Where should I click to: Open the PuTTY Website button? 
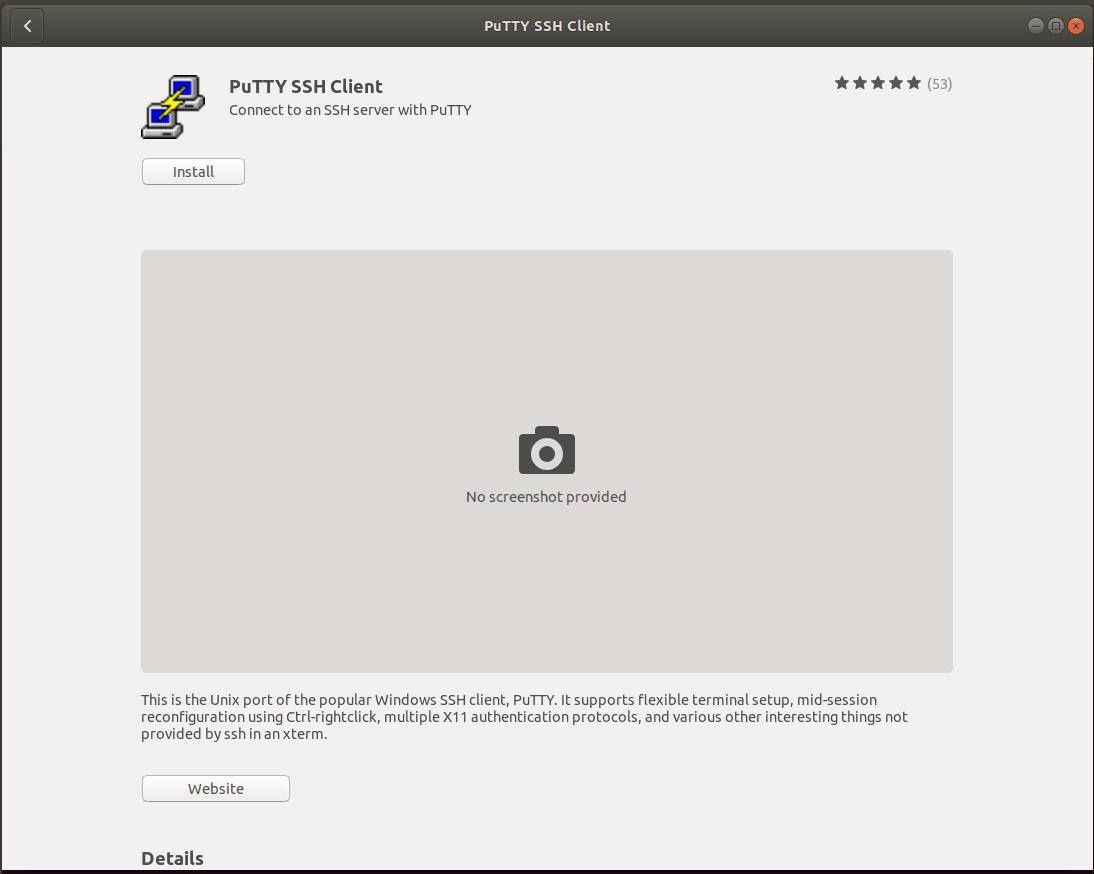pyautogui.click(x=216, y=788)
